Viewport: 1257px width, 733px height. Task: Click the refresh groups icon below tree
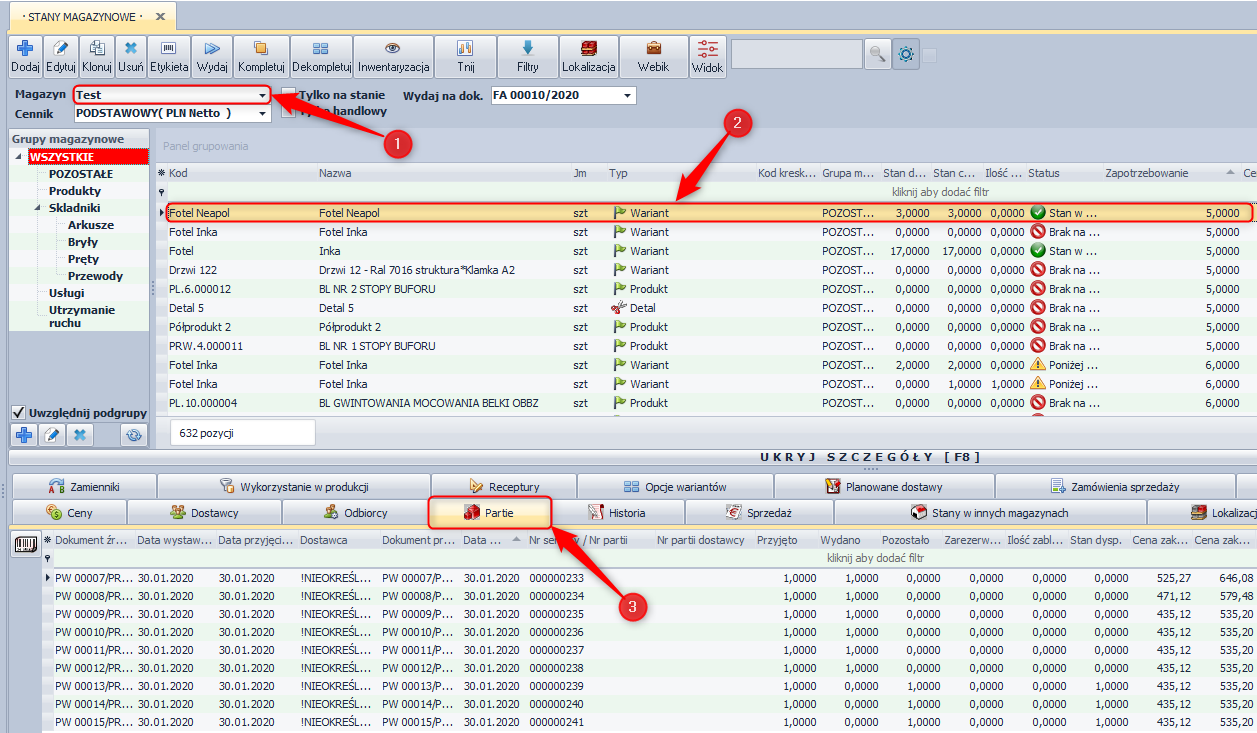point(133,435)
